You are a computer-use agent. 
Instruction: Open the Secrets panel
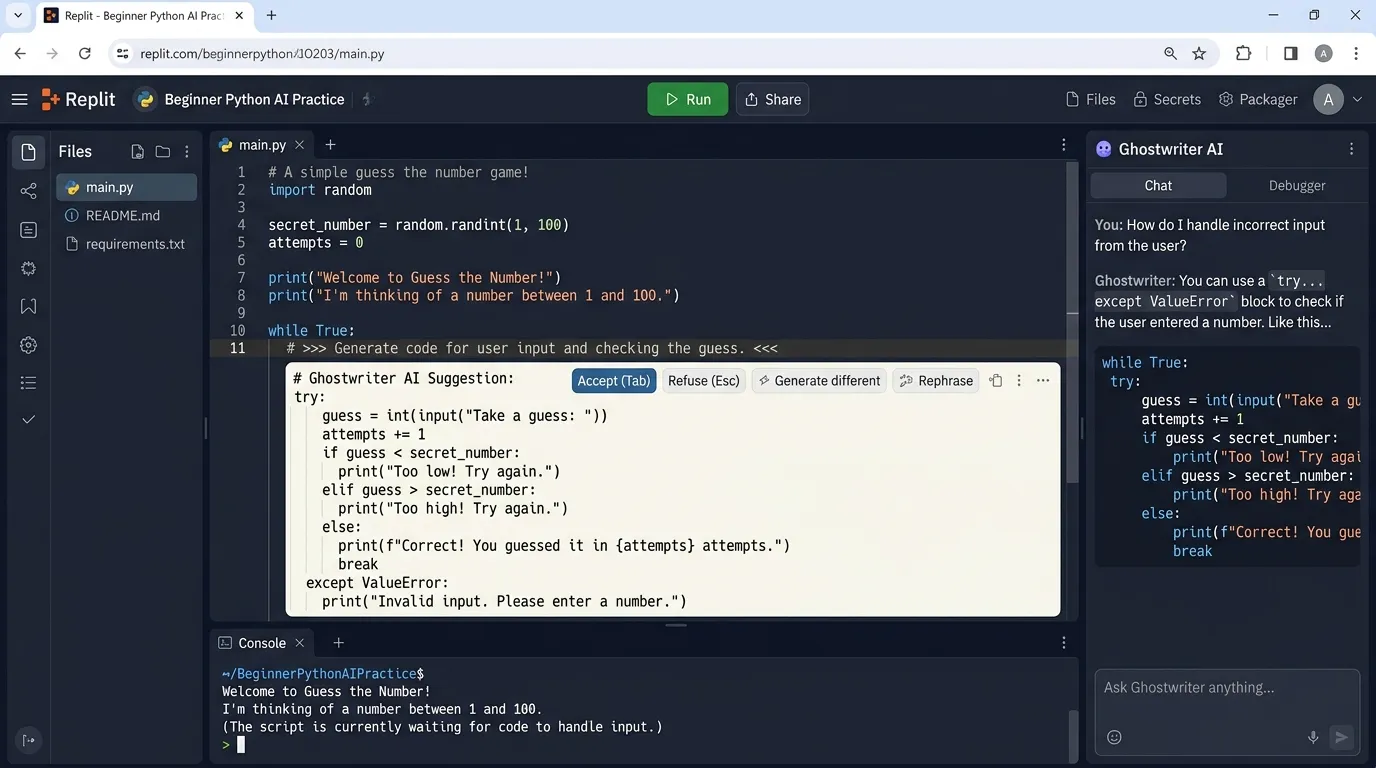tap(1167, 99)
